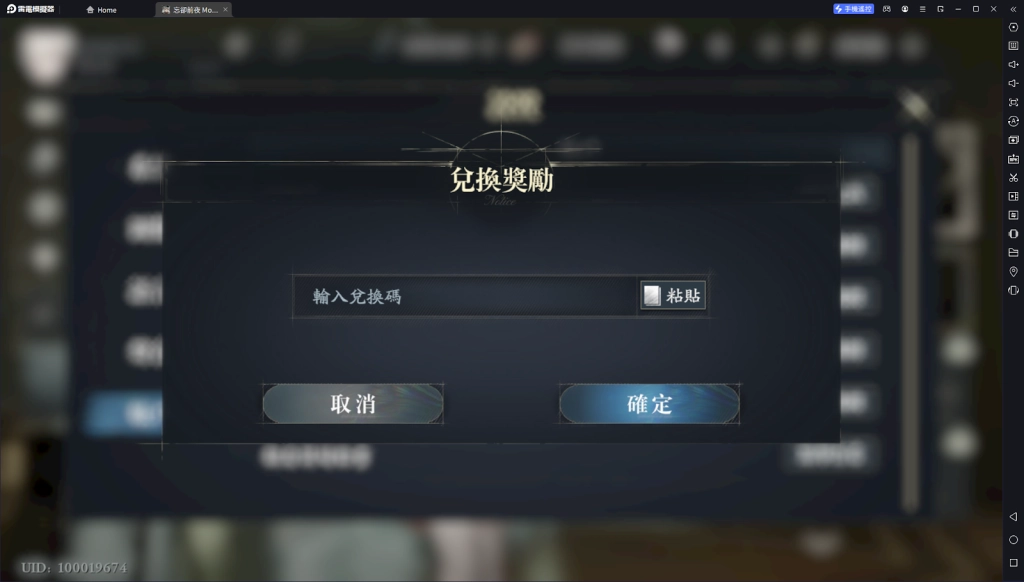Toggle fullscreen from the sidebar
Viewport: 1024px width, 582px height.
[x=1013, y=103]
